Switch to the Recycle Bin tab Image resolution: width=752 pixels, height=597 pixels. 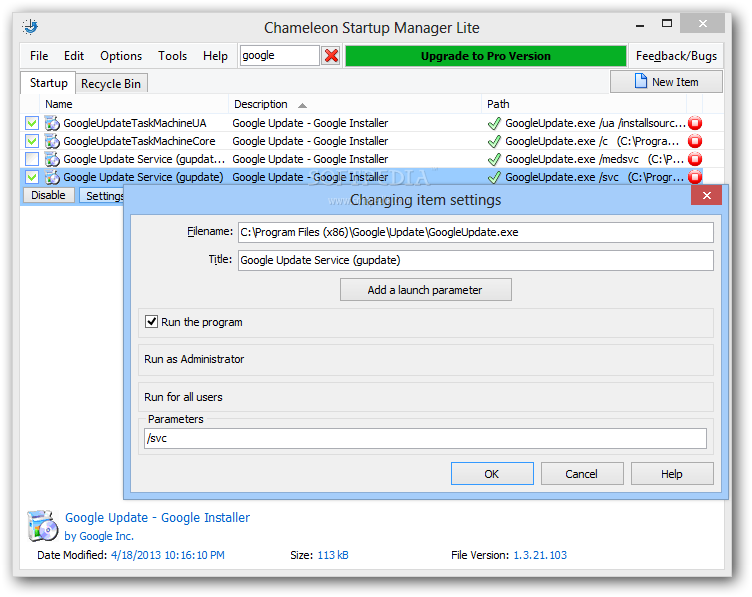111,83
